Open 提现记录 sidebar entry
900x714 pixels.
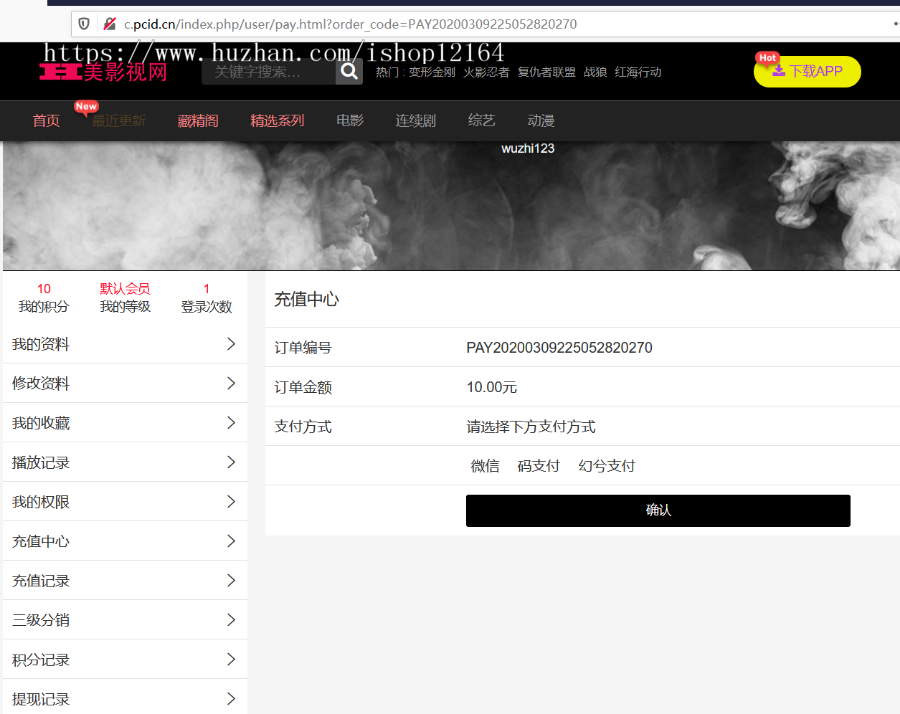tap(125, 697)
